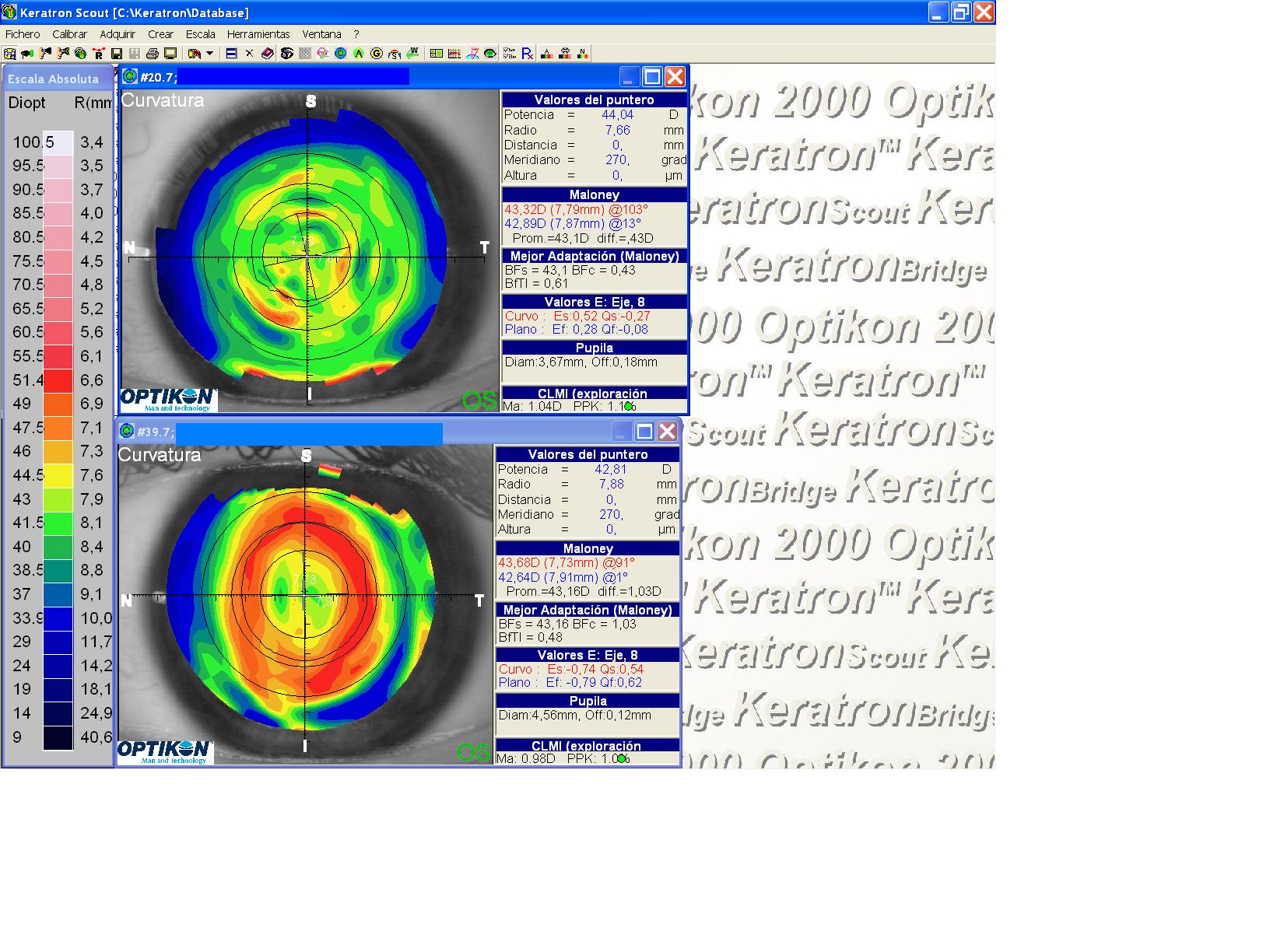Viewport: 1270px width, 952px height.
Task: Open the Adquirir menu
Action: click(x=118, y=34)
